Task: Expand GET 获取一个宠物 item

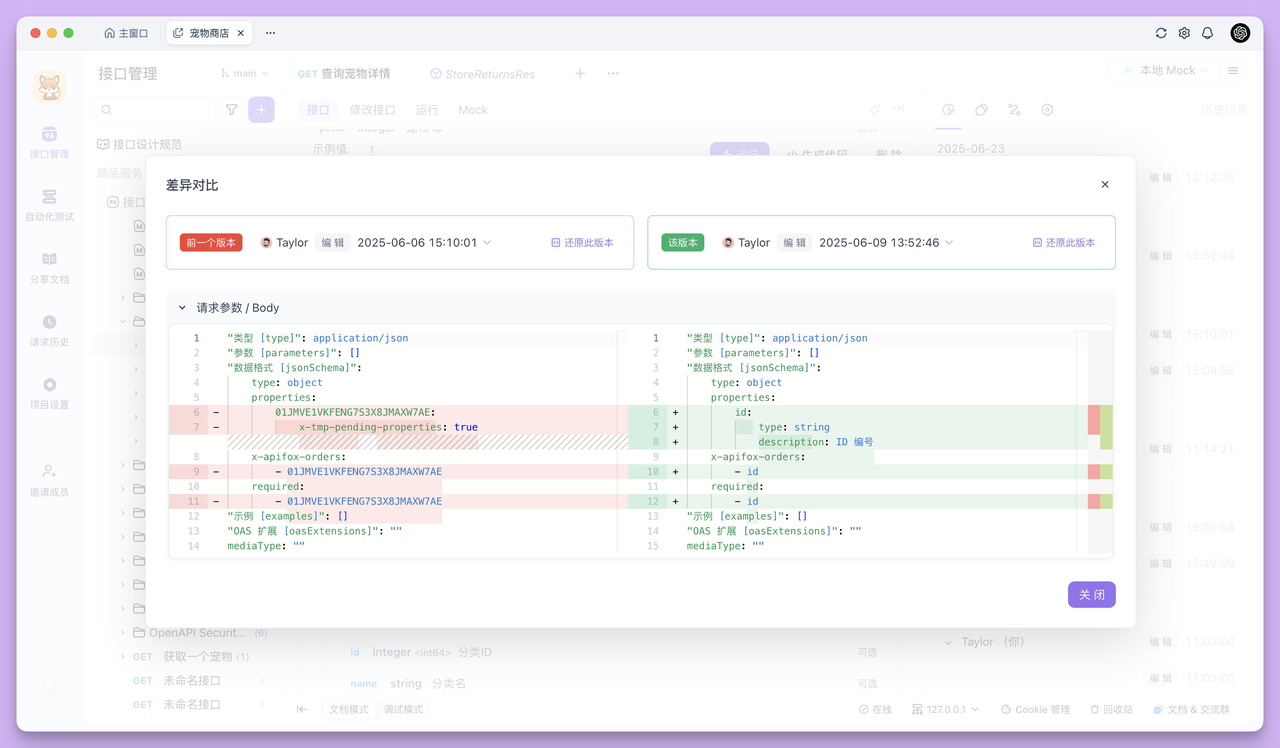Action: click(x=124, y=657)
